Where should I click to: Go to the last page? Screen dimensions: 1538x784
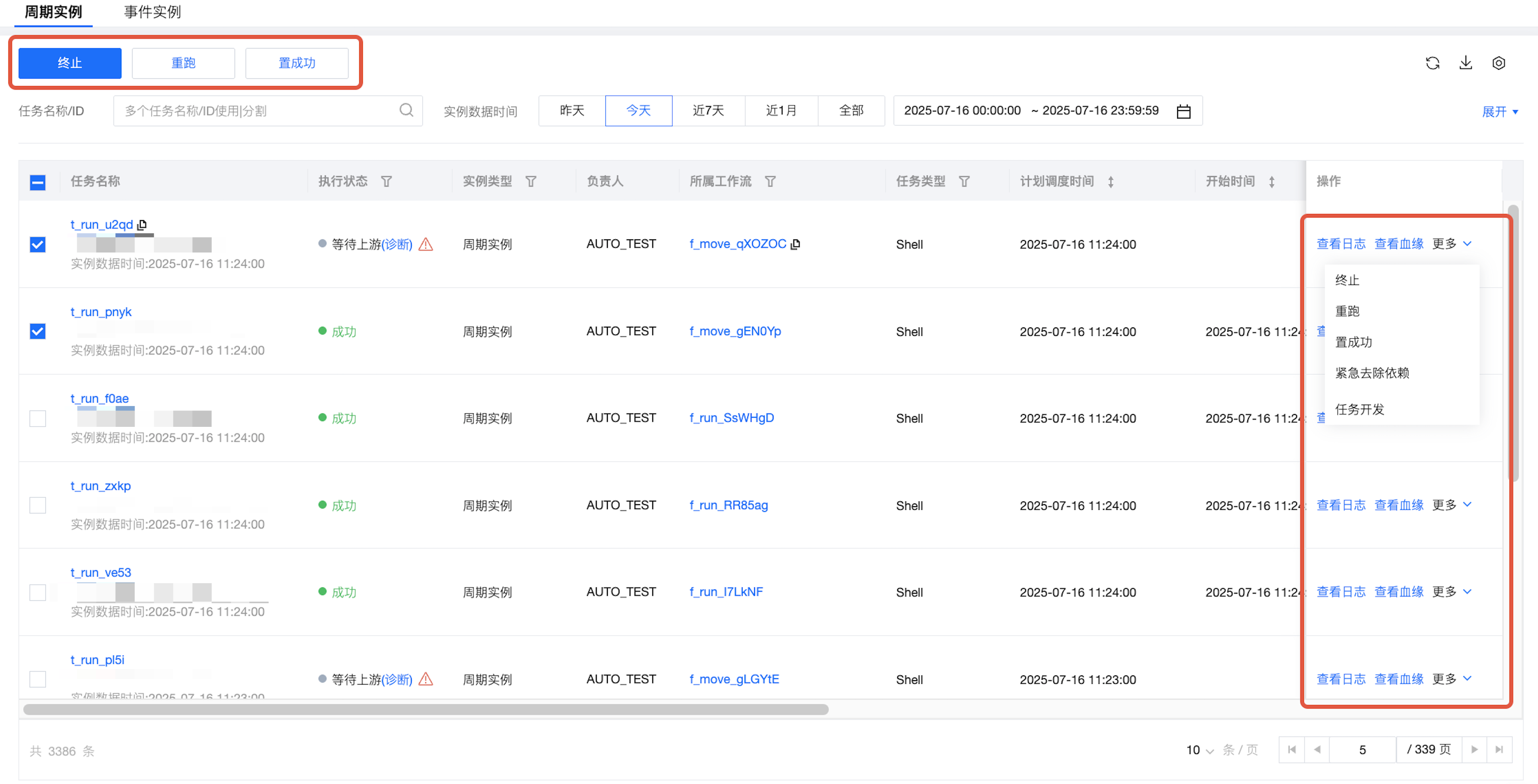click(x=1499, y=750)
